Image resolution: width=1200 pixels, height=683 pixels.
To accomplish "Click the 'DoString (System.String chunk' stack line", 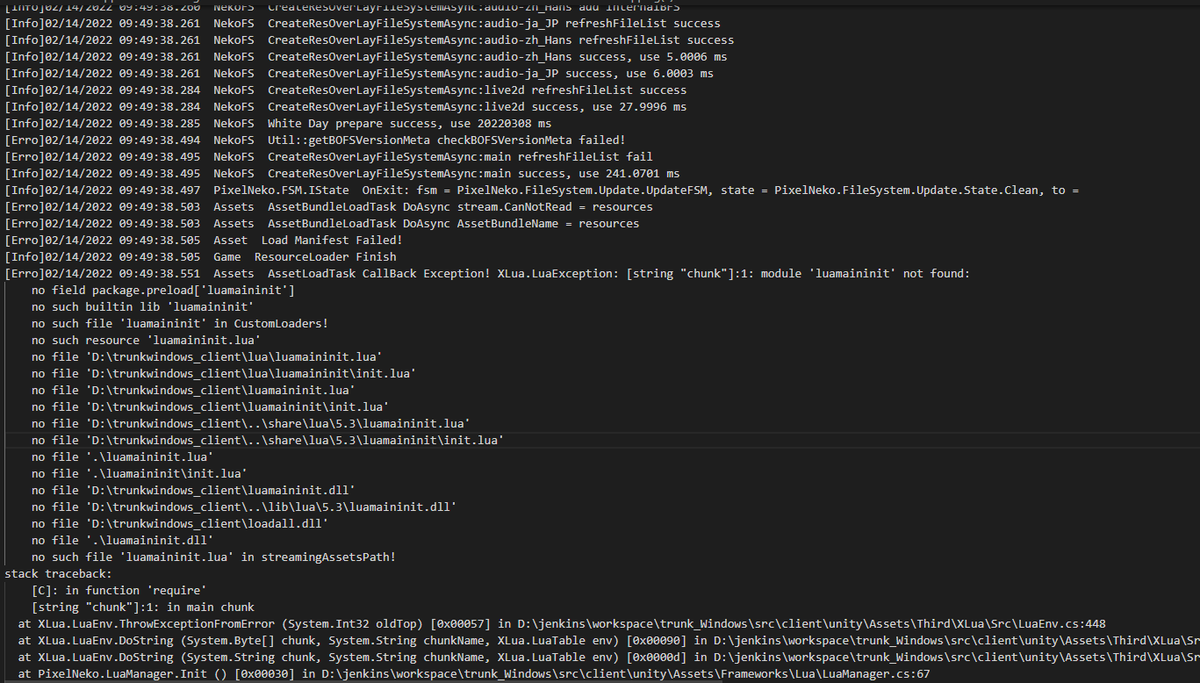I will (609, 657).
